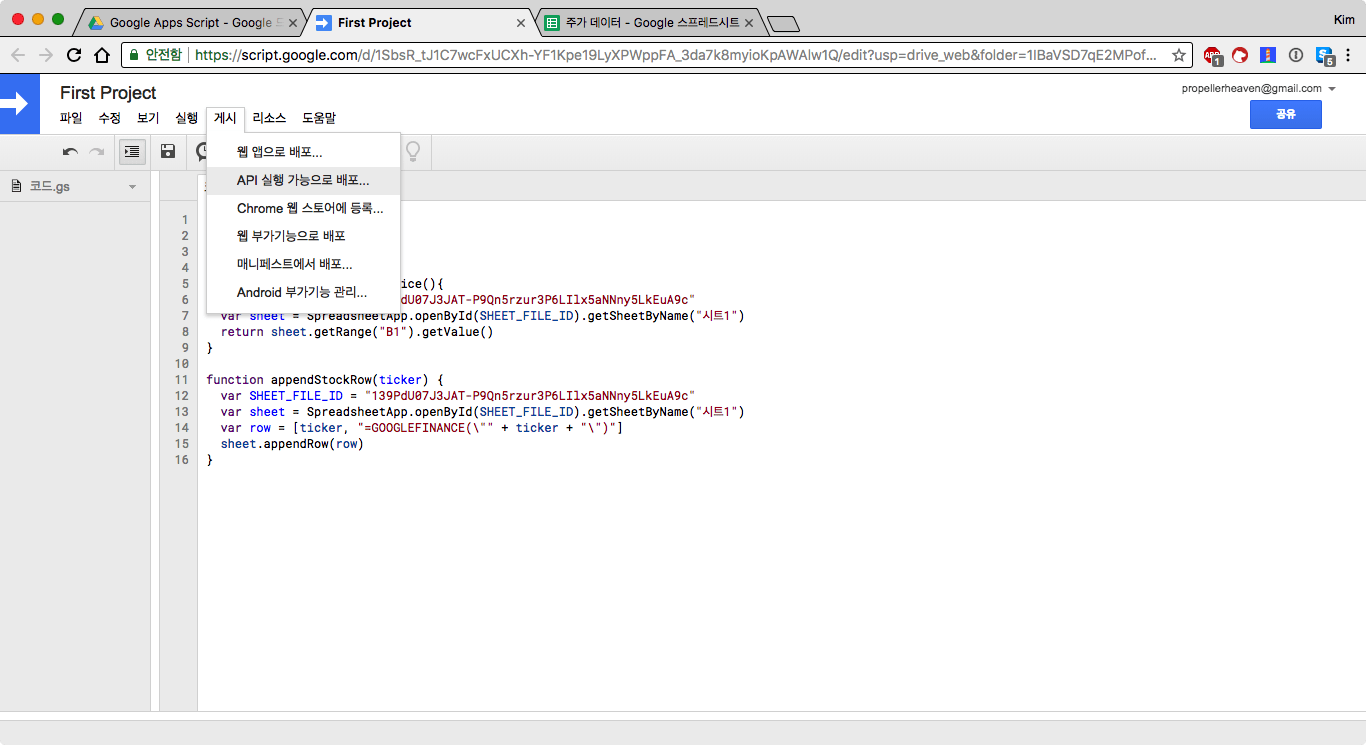
Task: Reload the page in the browser
Action: coord(74,55)
